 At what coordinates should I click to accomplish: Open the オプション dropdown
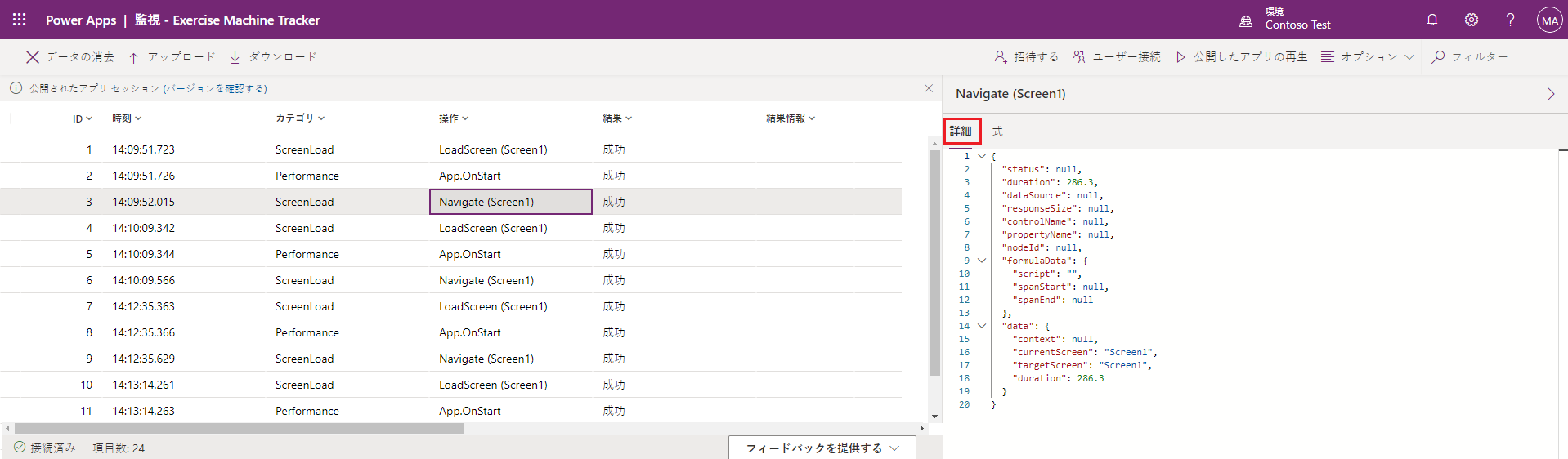(x=1368, y=57)
